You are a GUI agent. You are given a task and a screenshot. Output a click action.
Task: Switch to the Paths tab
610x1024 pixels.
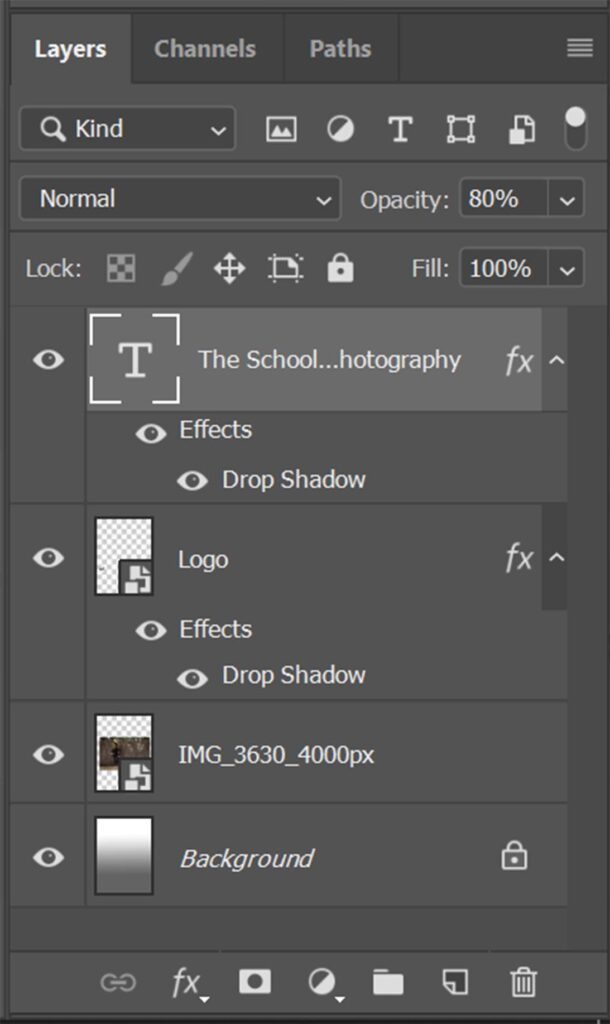click(340, 49)
